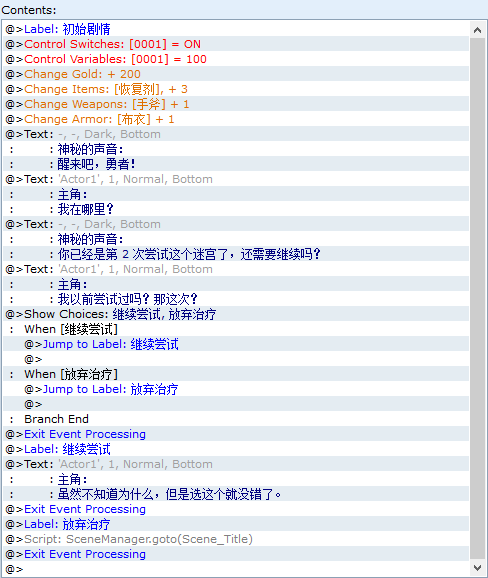
Task: Select the last Exit Event Processing line
Action: pyautogui.click(x=236, y=554)
